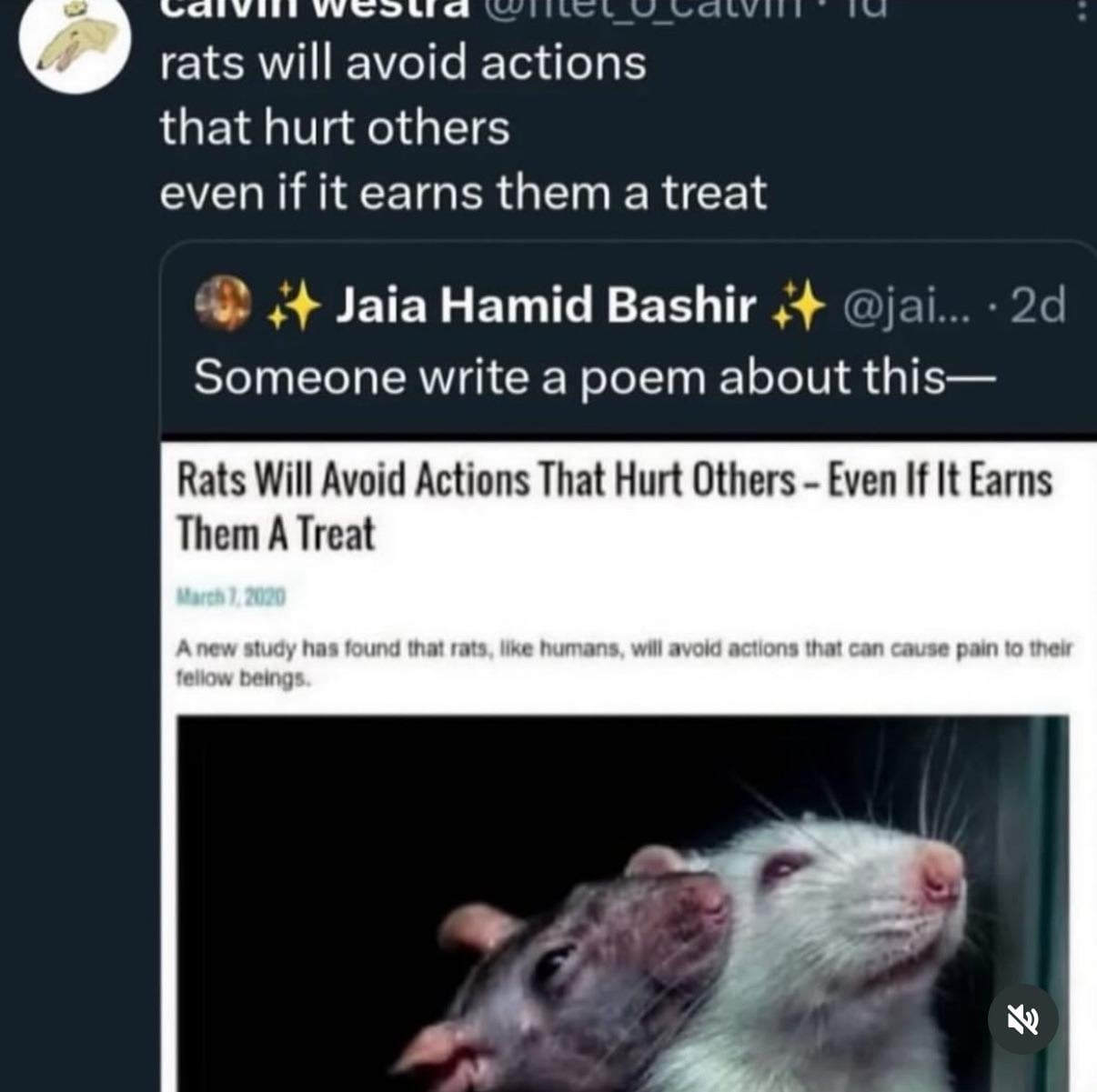Unmute the video sound
The height and width of the screenshot is (1092, 1097).
click(x=1023, y=1019)
